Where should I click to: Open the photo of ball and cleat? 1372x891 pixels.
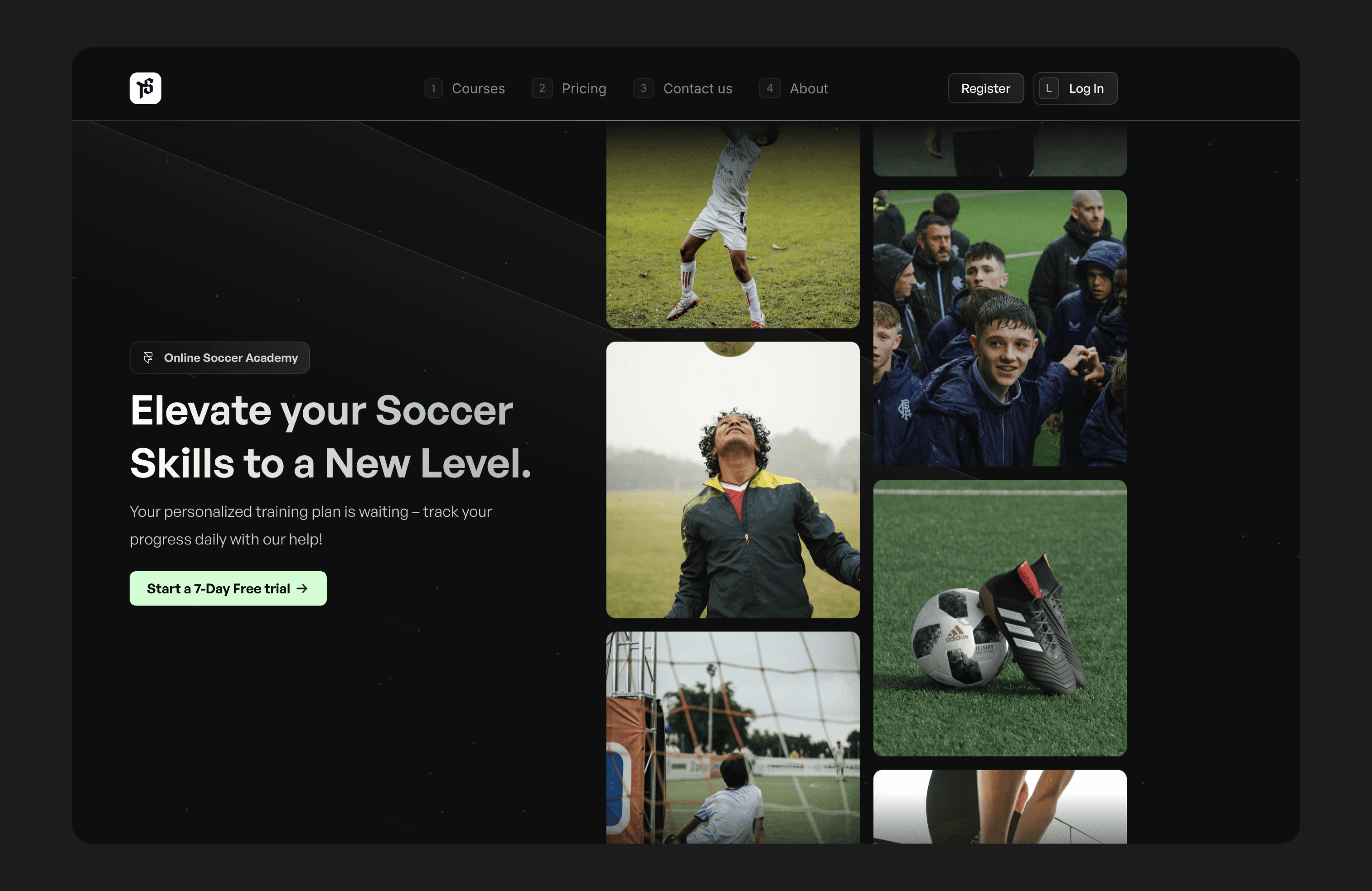click(x=1000, y=618)
